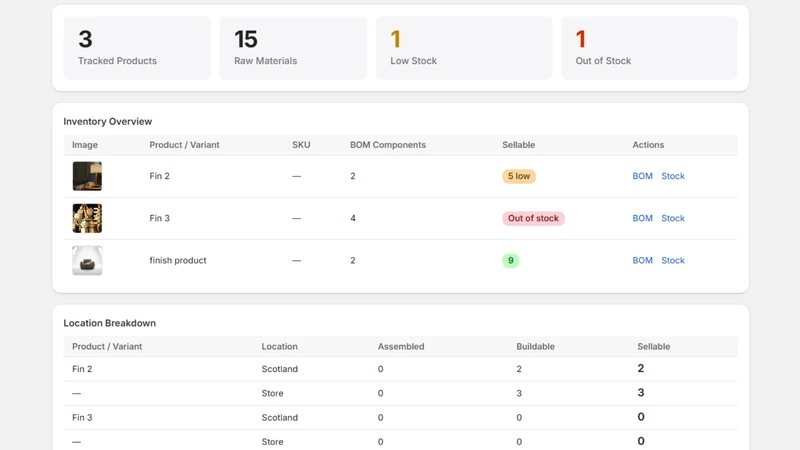800x450 pixels.
Task: Click 'Fin 3' name in Inventory Overview
Action: (159, 218)
